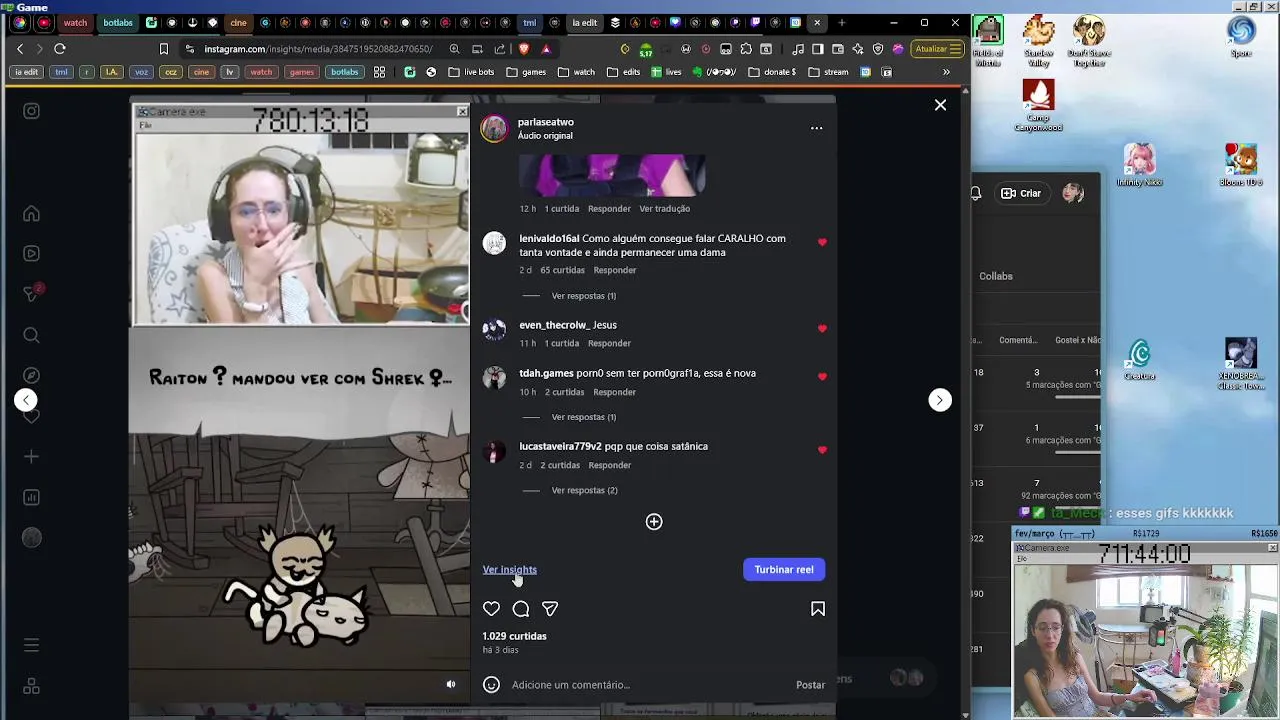Open the stream bookmark folder

[x=828, y=72]
